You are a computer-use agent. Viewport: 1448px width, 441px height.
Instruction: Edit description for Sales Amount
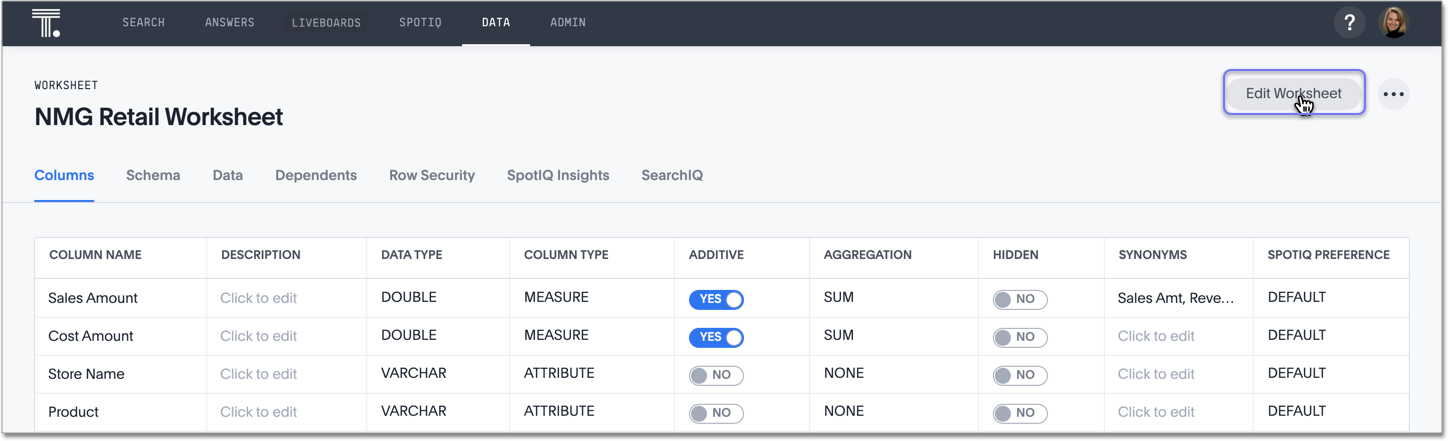point(258,298)
